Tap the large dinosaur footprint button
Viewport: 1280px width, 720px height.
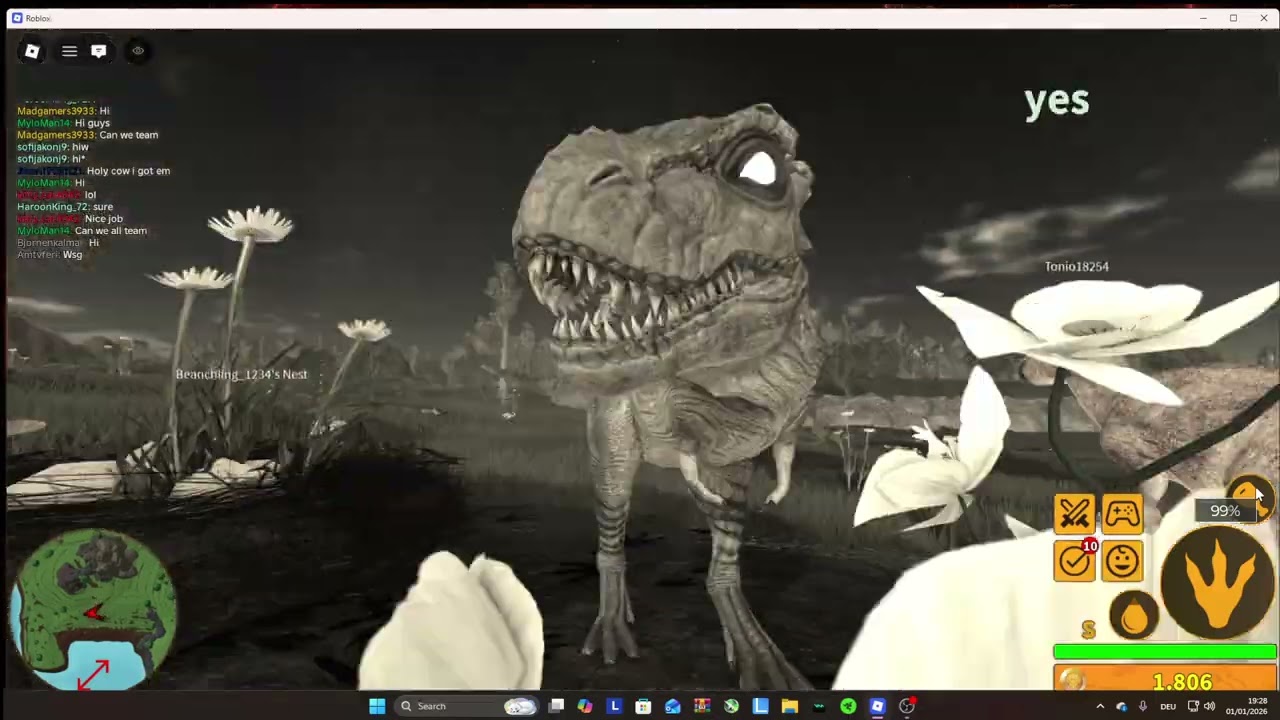(1218, 582)
